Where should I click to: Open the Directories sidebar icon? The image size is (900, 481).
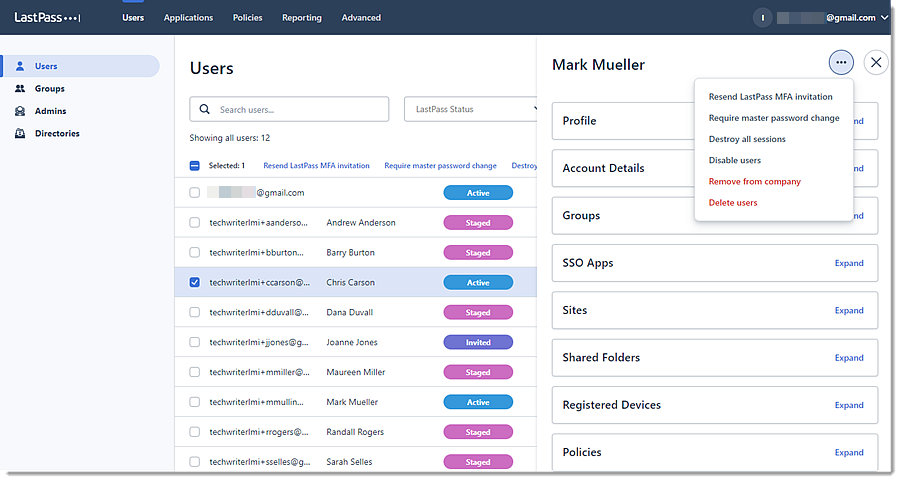coord(20,133)
